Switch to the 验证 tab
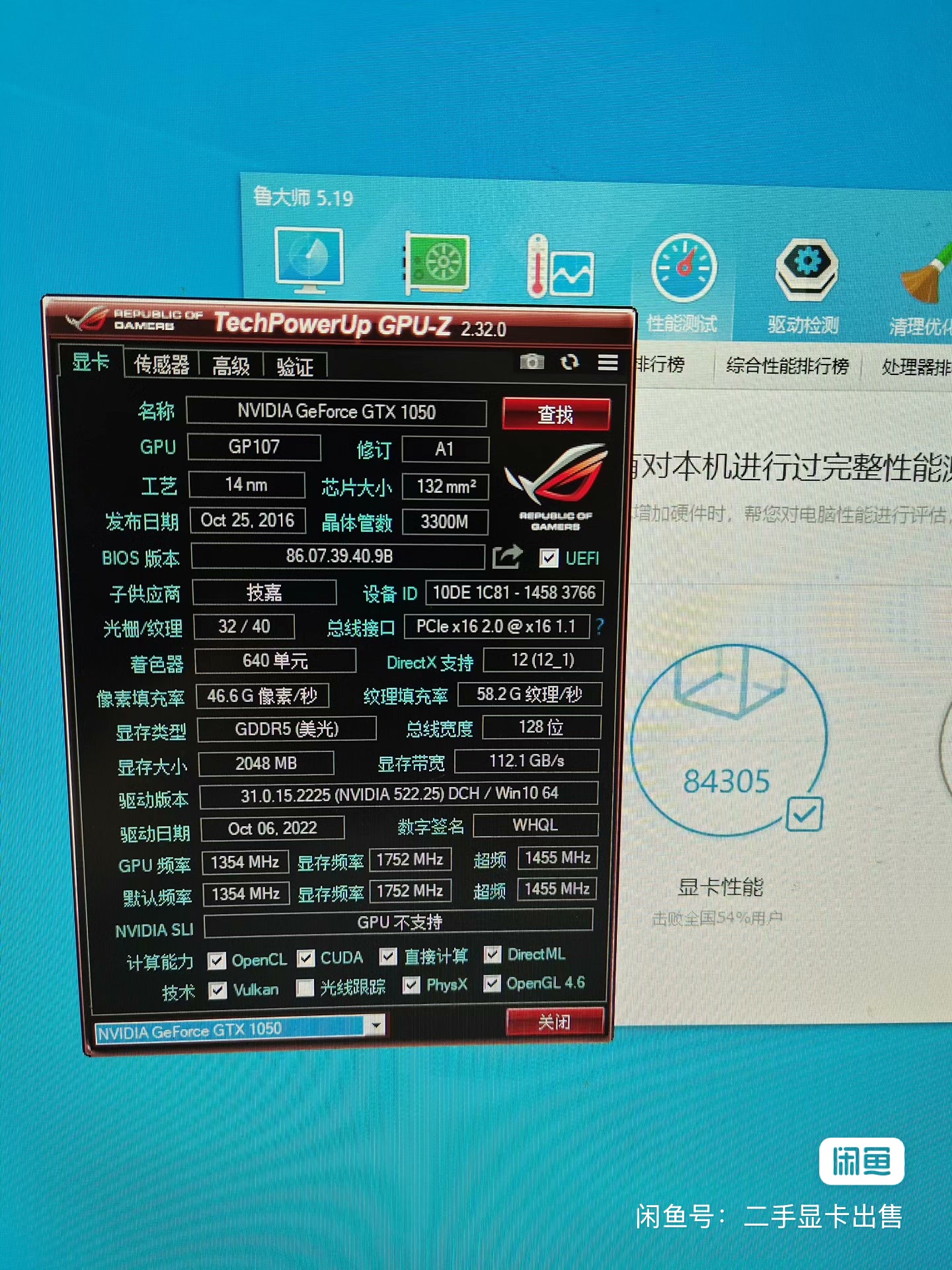 [x=295, y=366]
